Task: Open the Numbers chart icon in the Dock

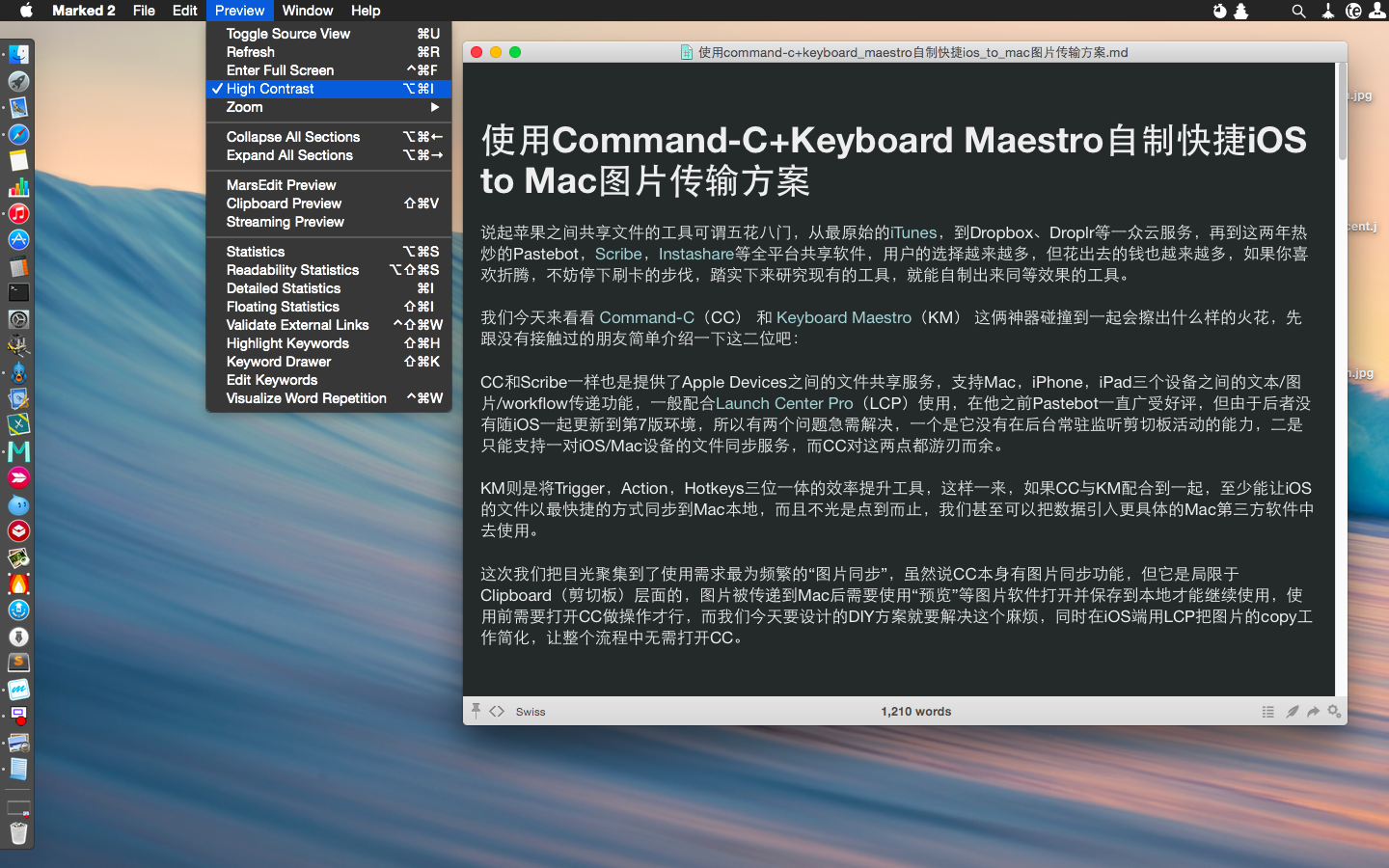Action: [x=18, y=187]
